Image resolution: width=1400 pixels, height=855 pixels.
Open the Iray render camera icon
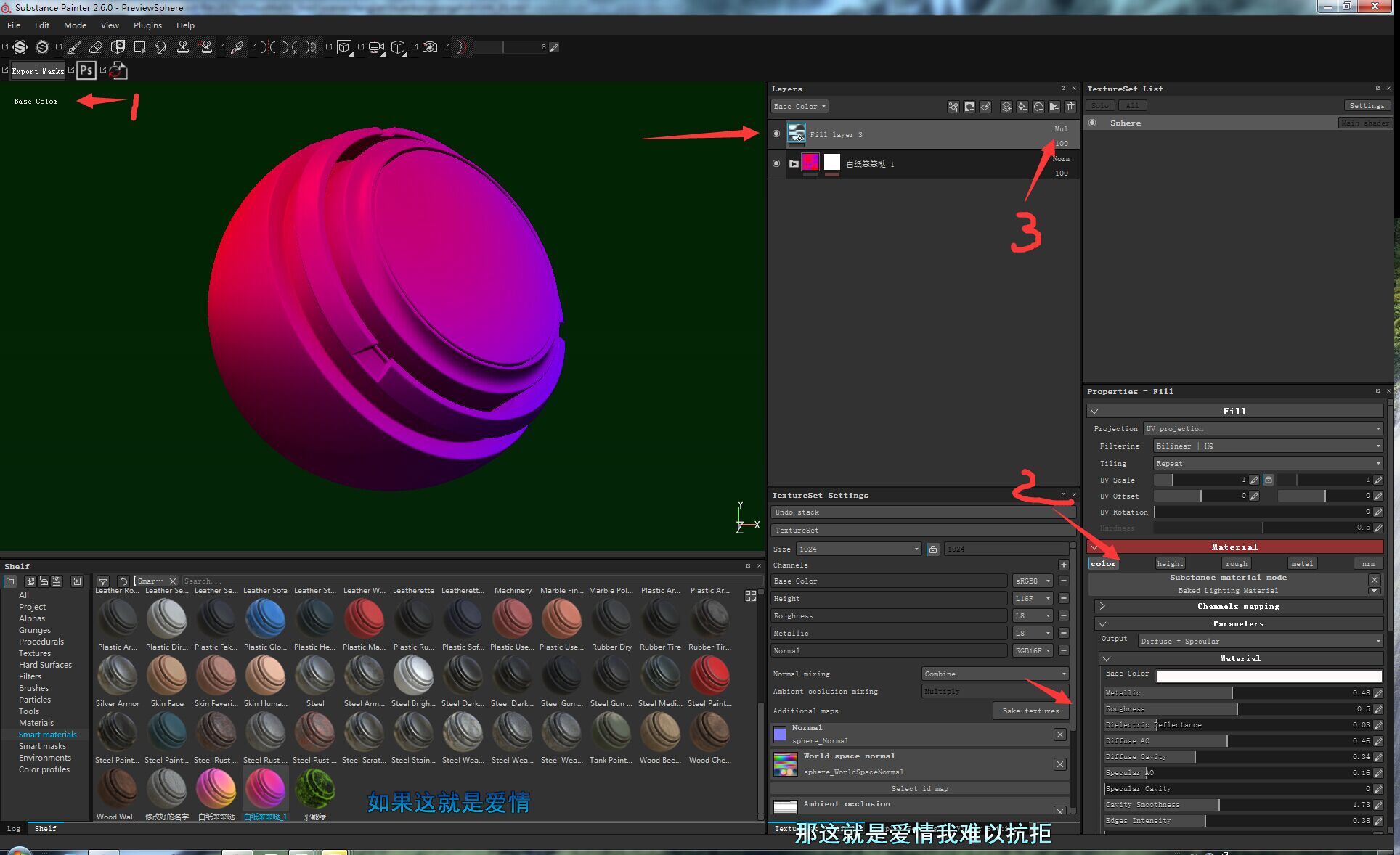click(430, 47)
